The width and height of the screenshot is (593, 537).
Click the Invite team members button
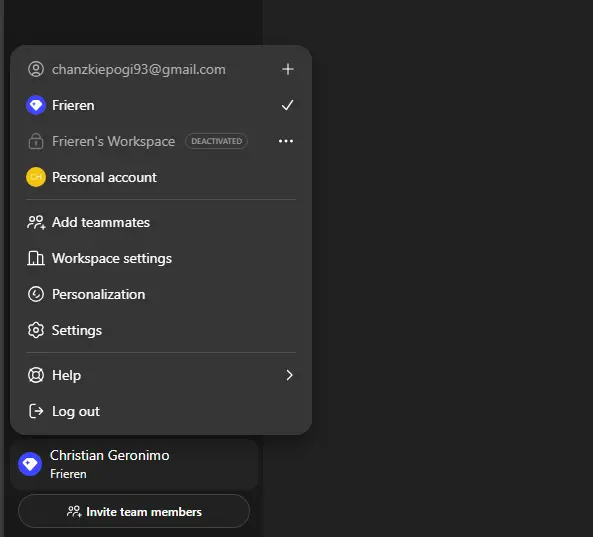[x=134, y=511]
